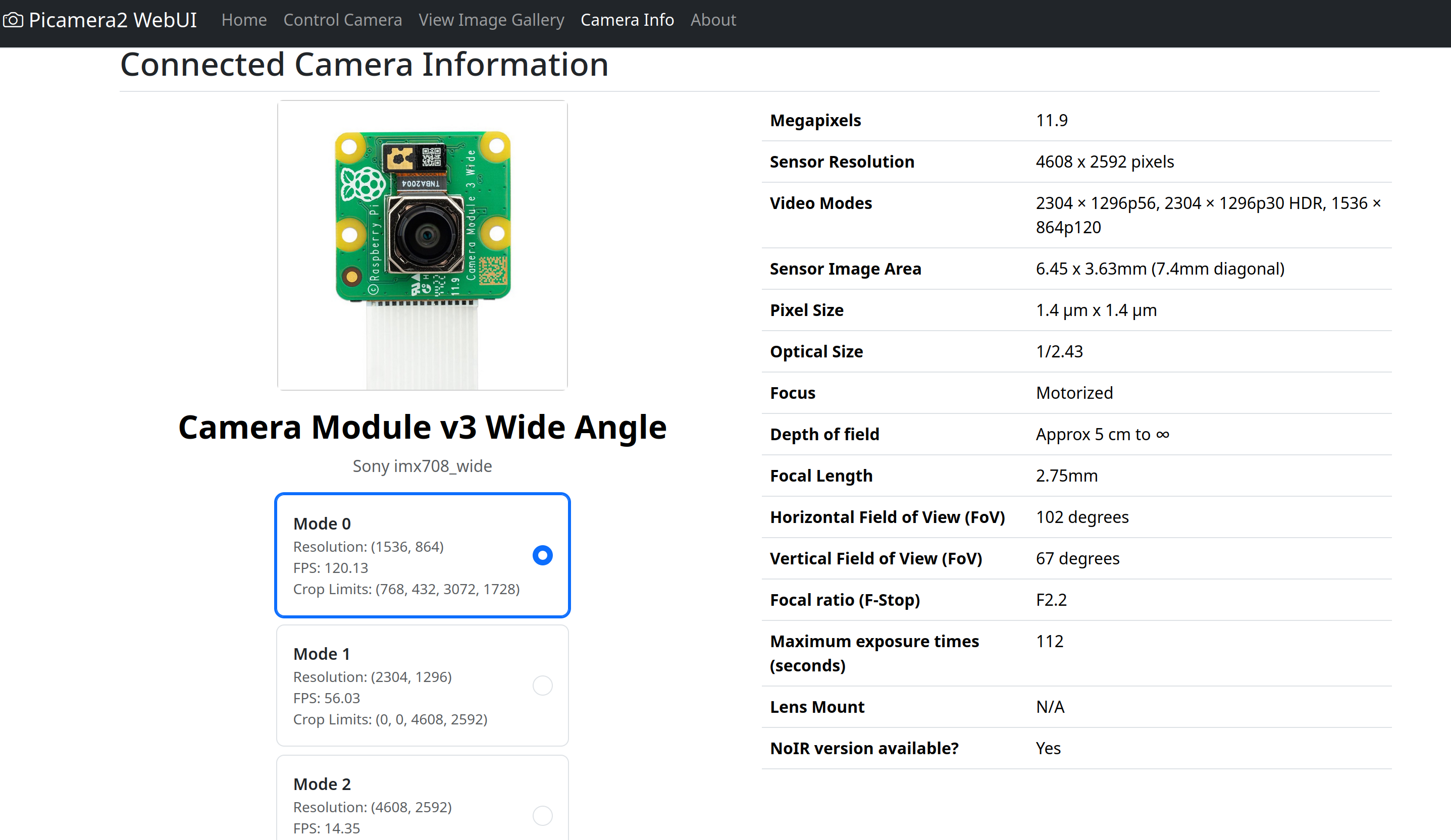1451x840 pixels.
Task: Select the Mode 2 radio button
Action: (x=542, y=815)
